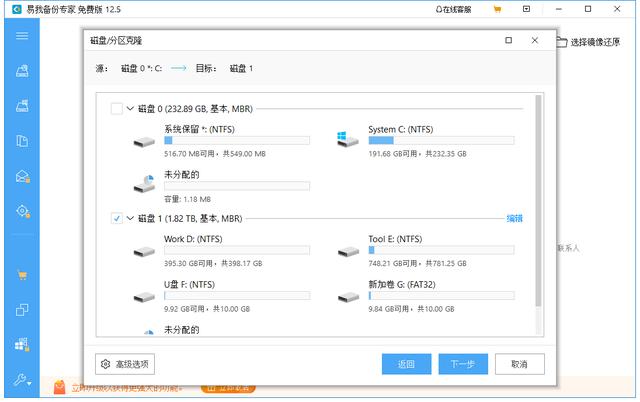Click the System C: usage bar
This screenshot has width=640, height=402.
[x=441, y=141]
